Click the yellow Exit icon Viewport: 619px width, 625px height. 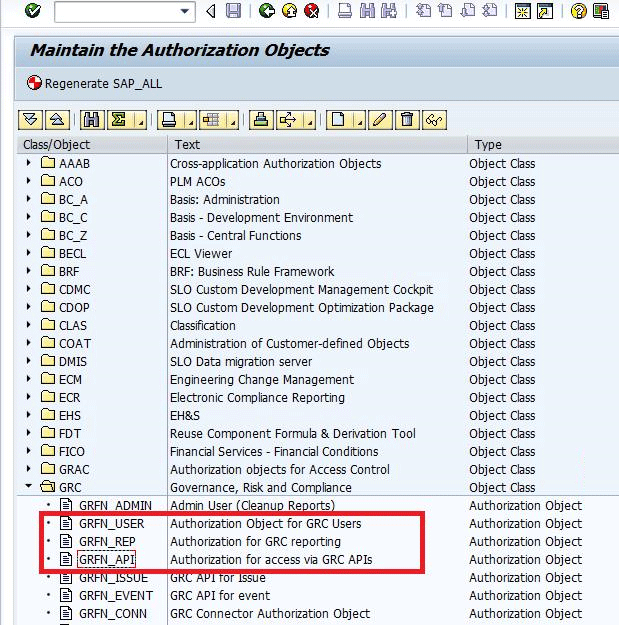point(289,11)
